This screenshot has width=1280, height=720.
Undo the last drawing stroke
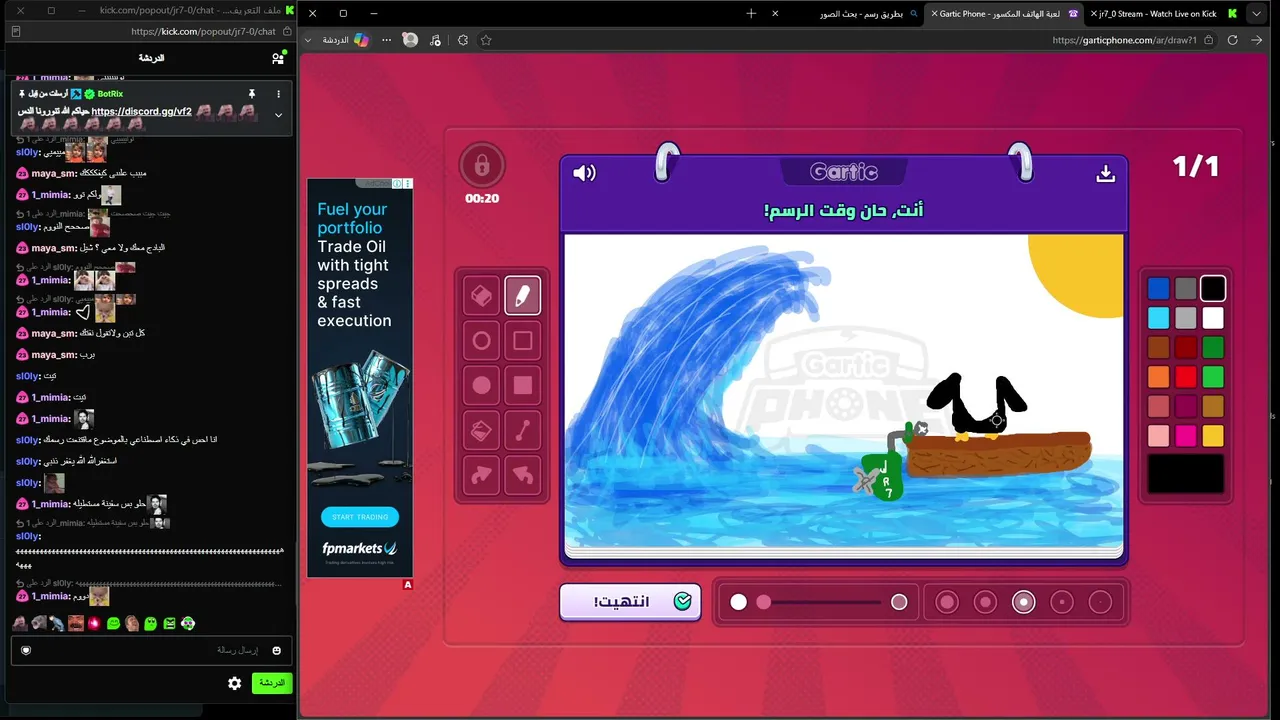pos(522,476)
